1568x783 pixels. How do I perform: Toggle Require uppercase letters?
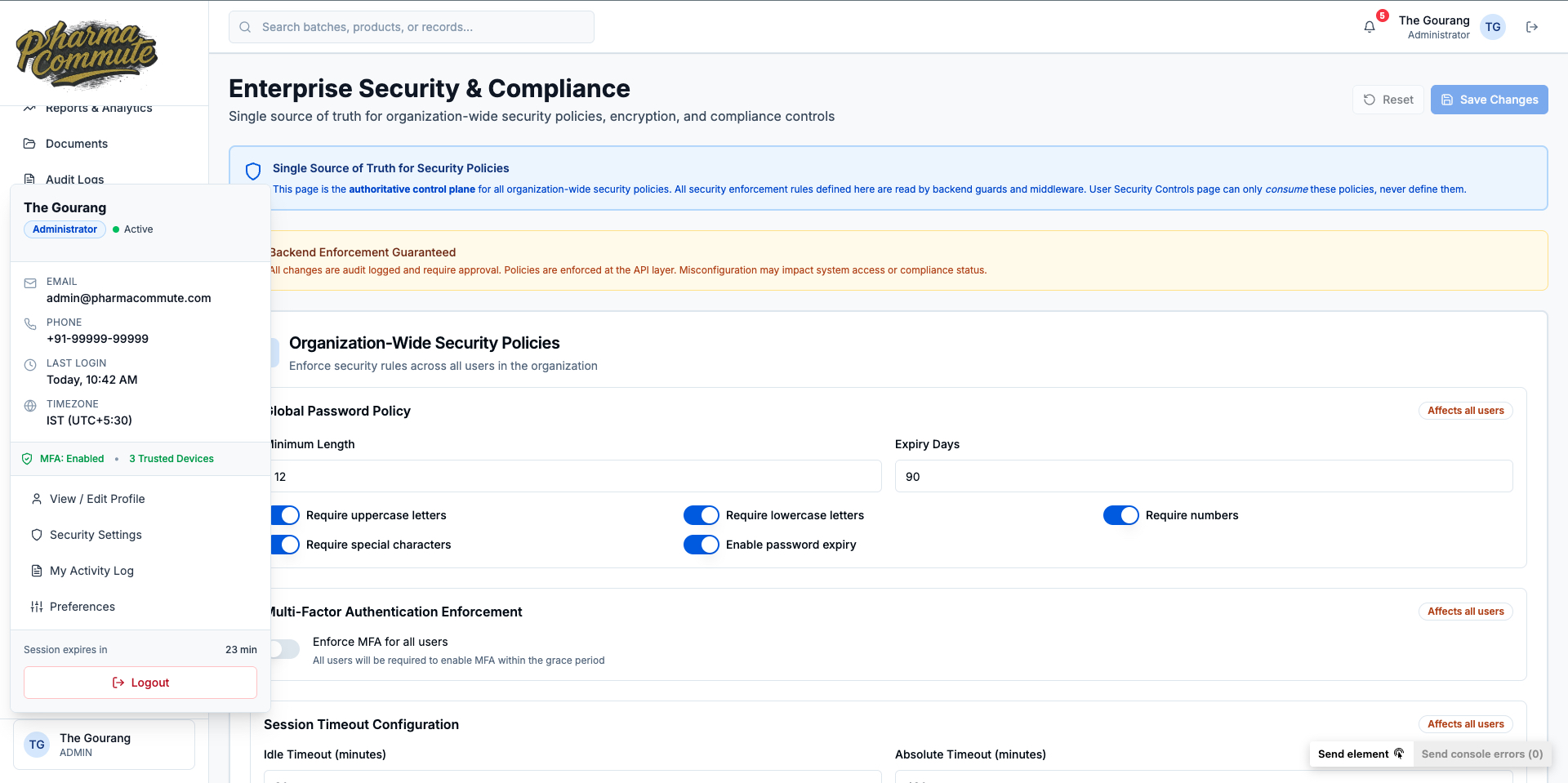(285, 515)
